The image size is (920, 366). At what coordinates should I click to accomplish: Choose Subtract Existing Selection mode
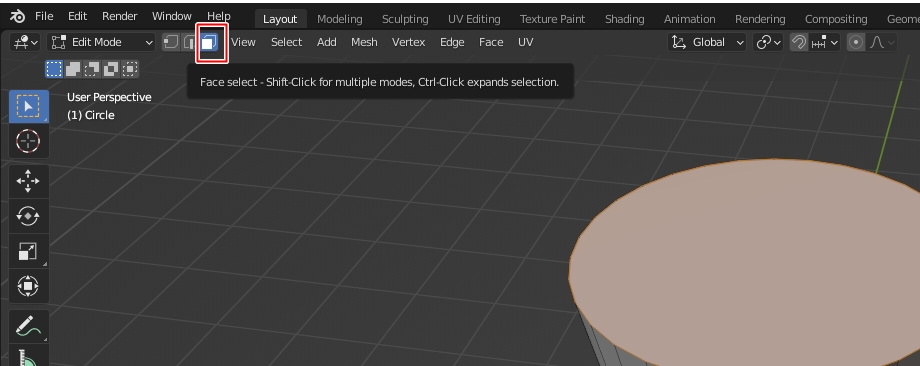[x=92, y=69]
